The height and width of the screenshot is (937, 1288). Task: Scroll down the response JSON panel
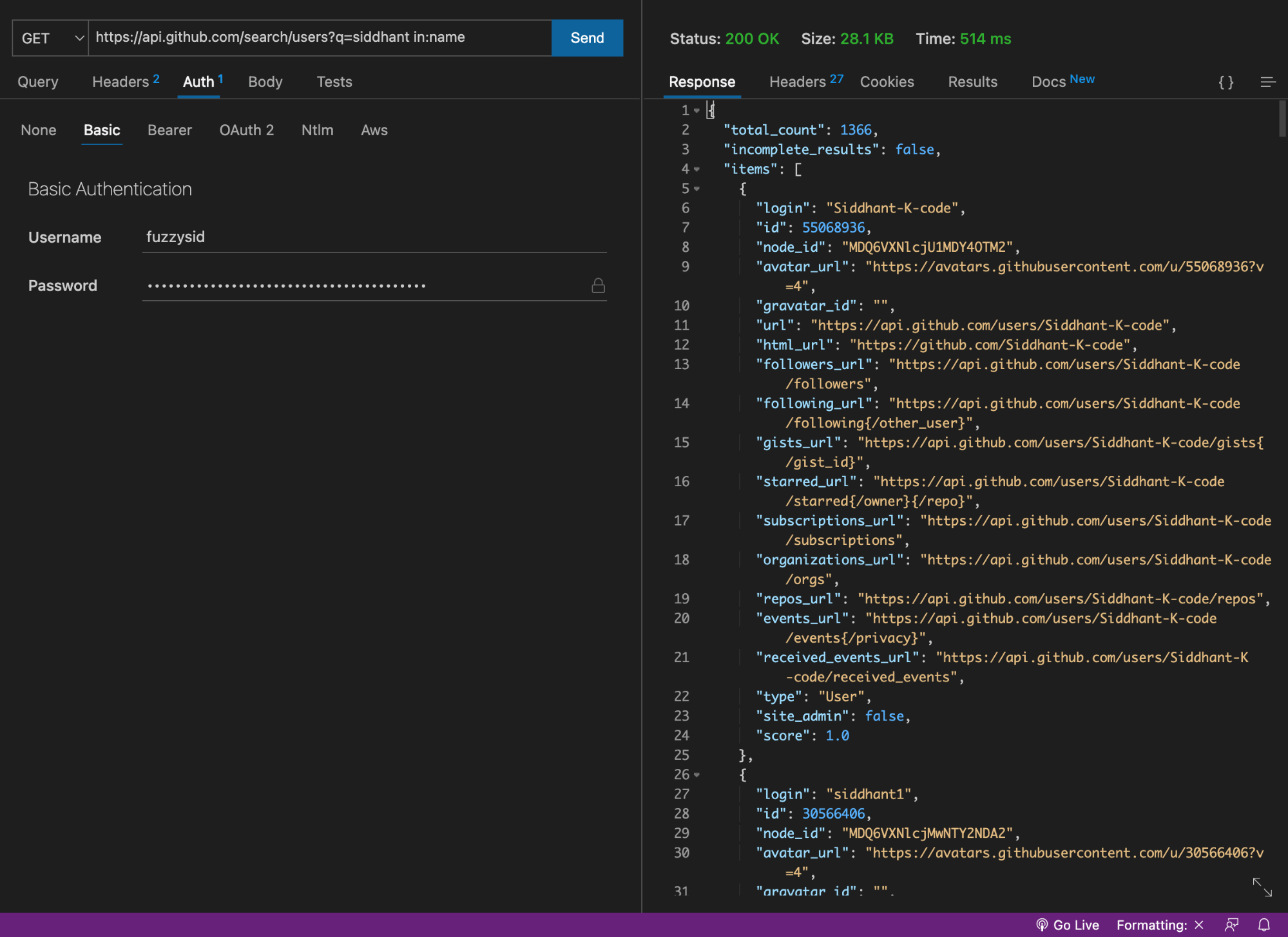pyautogui.click(x=1280, y=500)
